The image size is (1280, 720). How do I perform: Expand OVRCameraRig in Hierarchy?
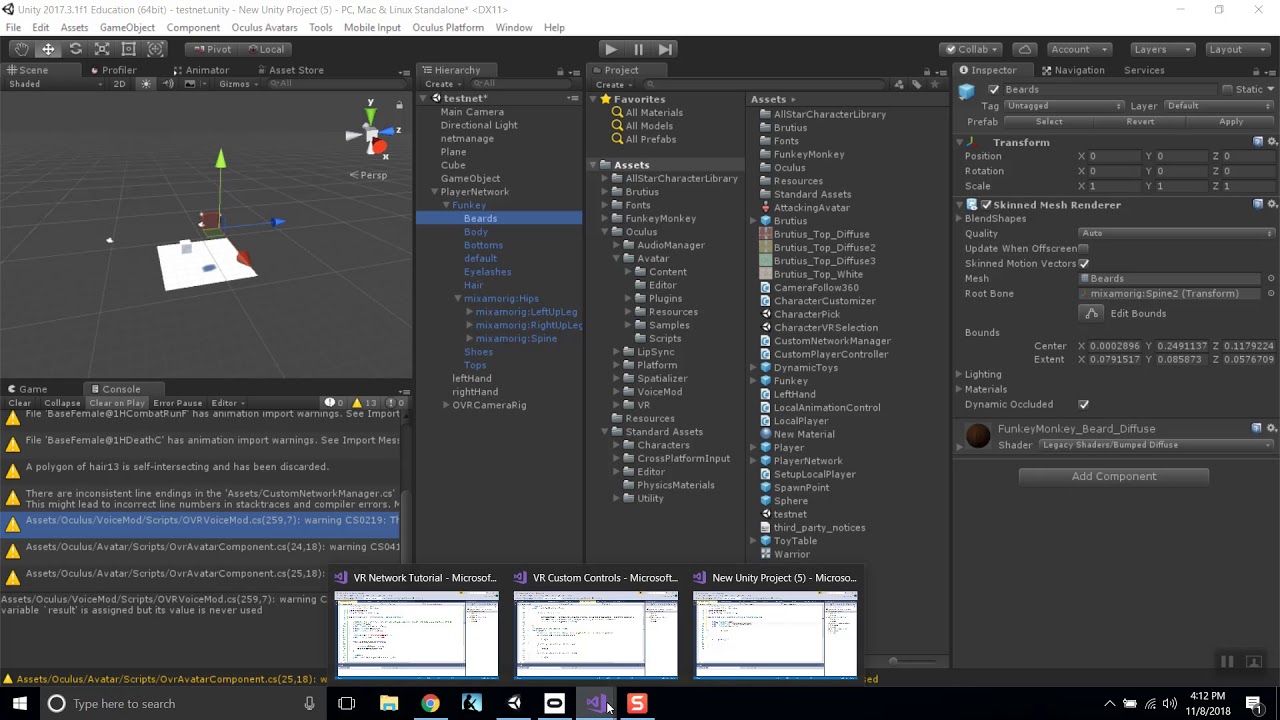coord(446,405)
